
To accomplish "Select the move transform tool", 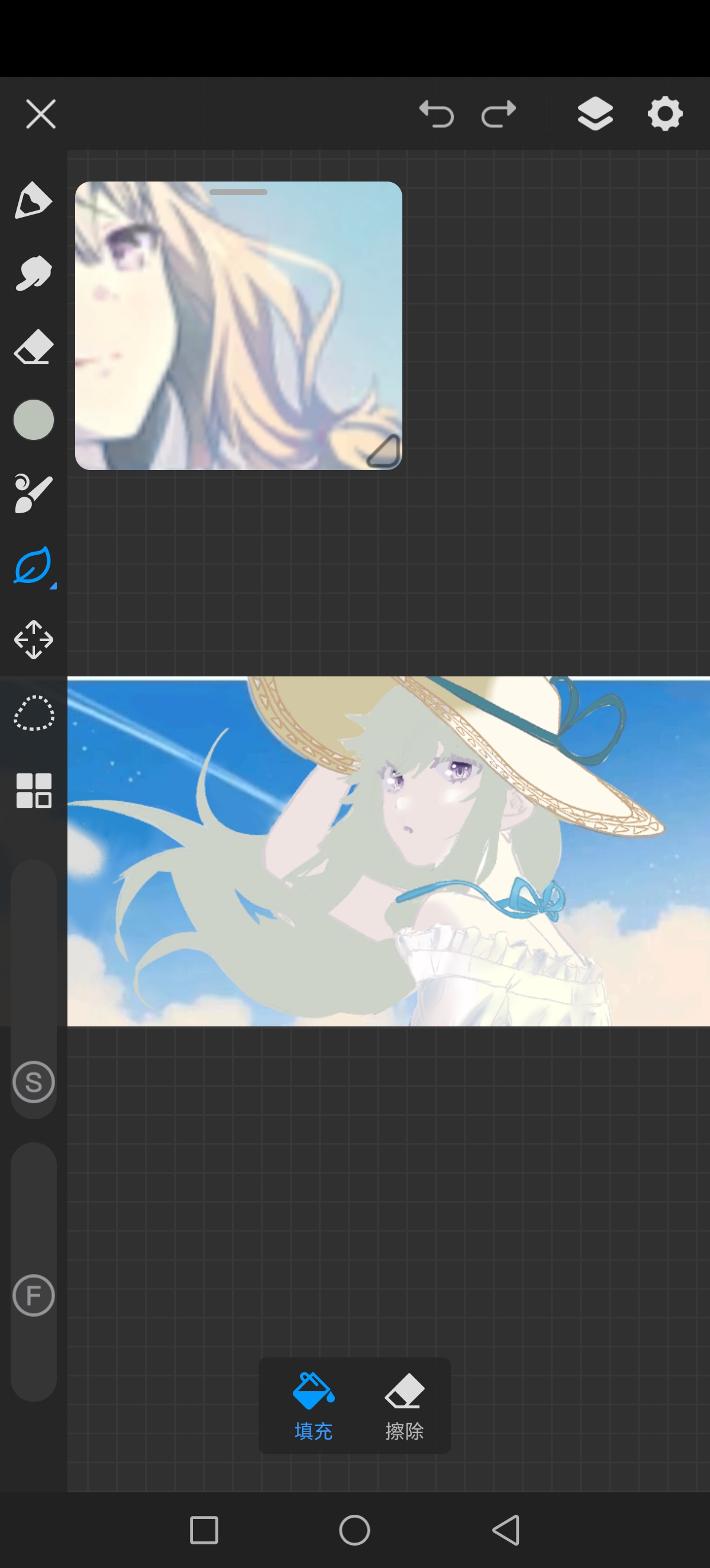I will coord(34,640).
